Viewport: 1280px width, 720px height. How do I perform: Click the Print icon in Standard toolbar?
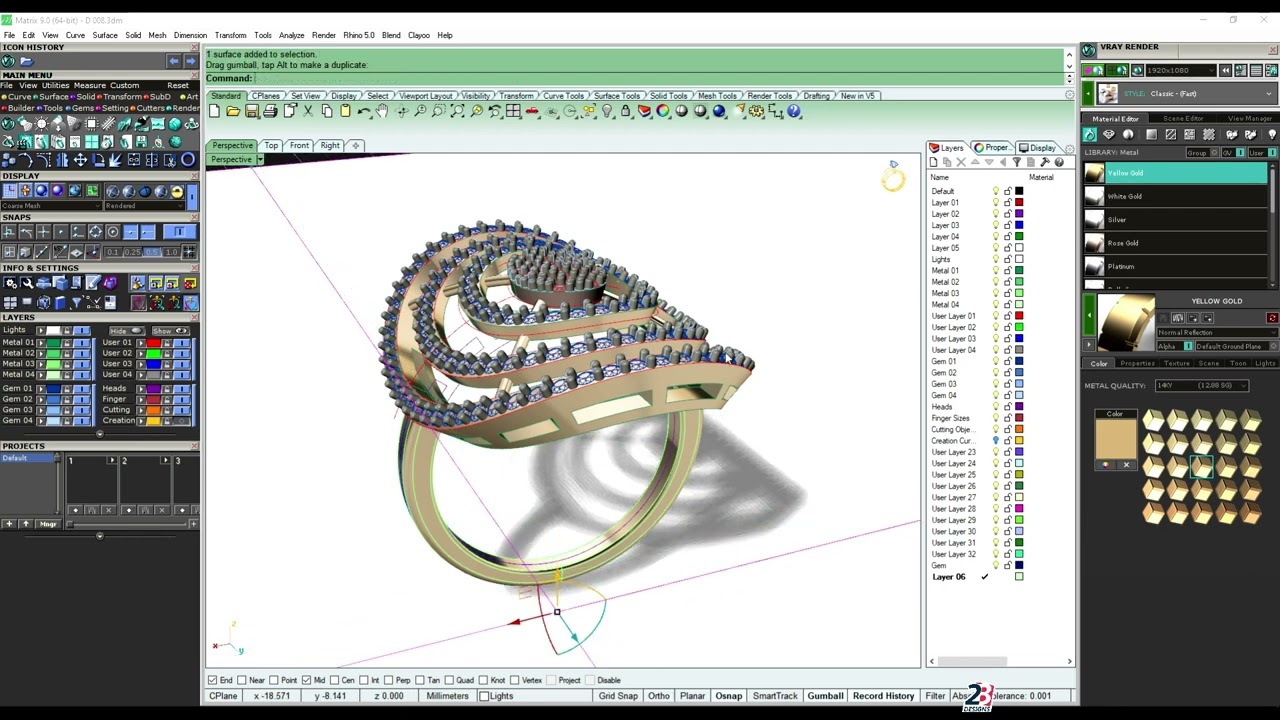270,111
